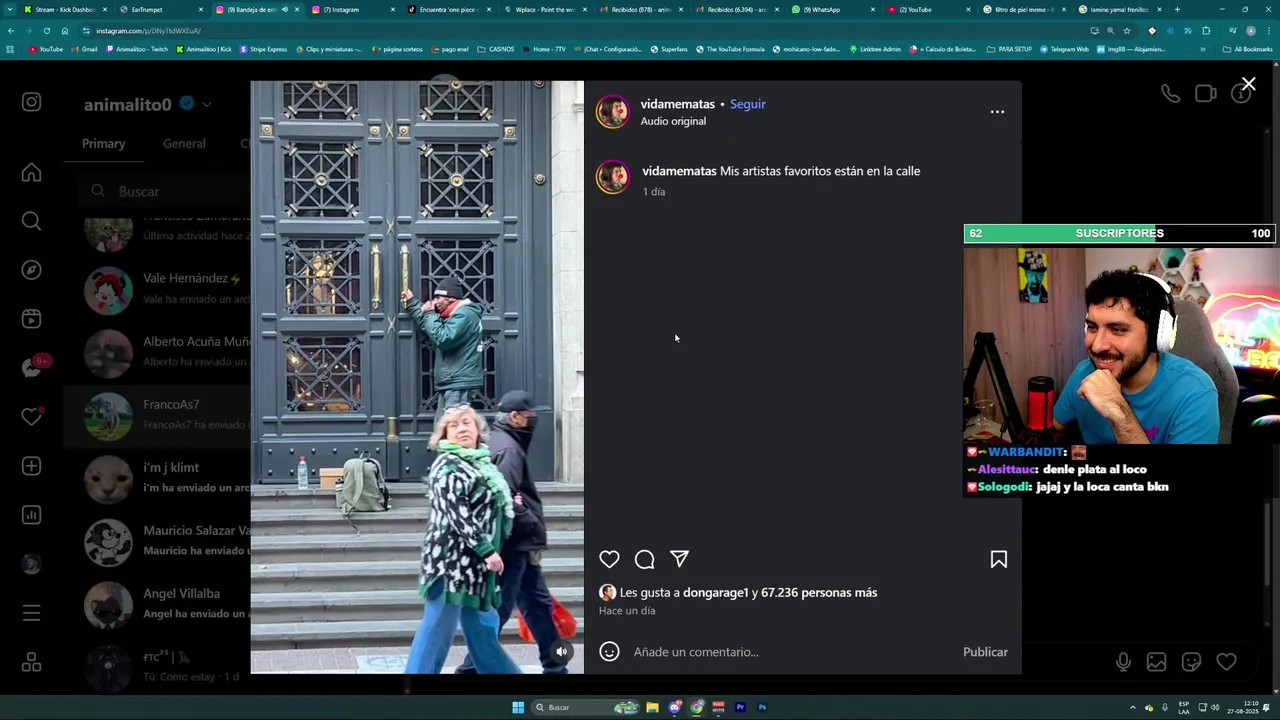Open the grid apps icon at sidebar bottom

pyautogui.click(x=31, y=662)
